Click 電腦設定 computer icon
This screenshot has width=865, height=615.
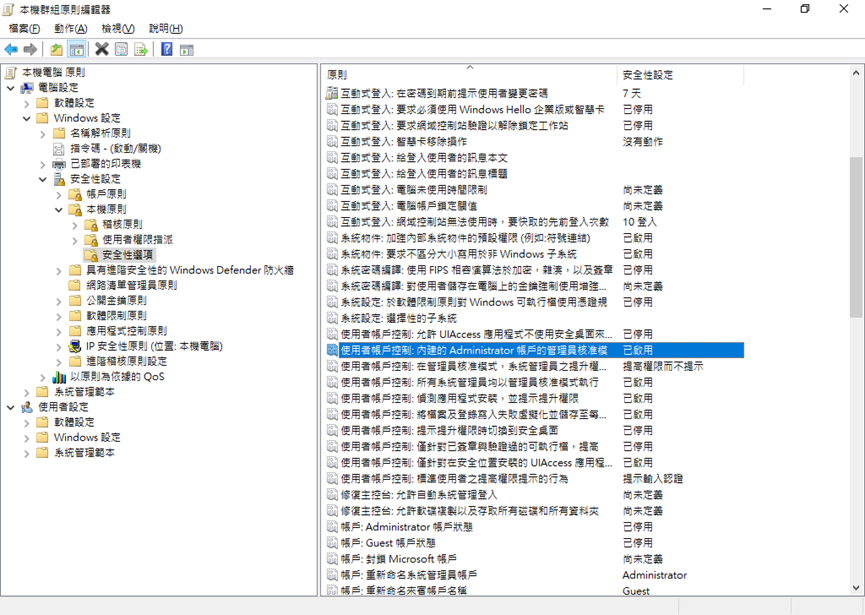coord(27,88)
